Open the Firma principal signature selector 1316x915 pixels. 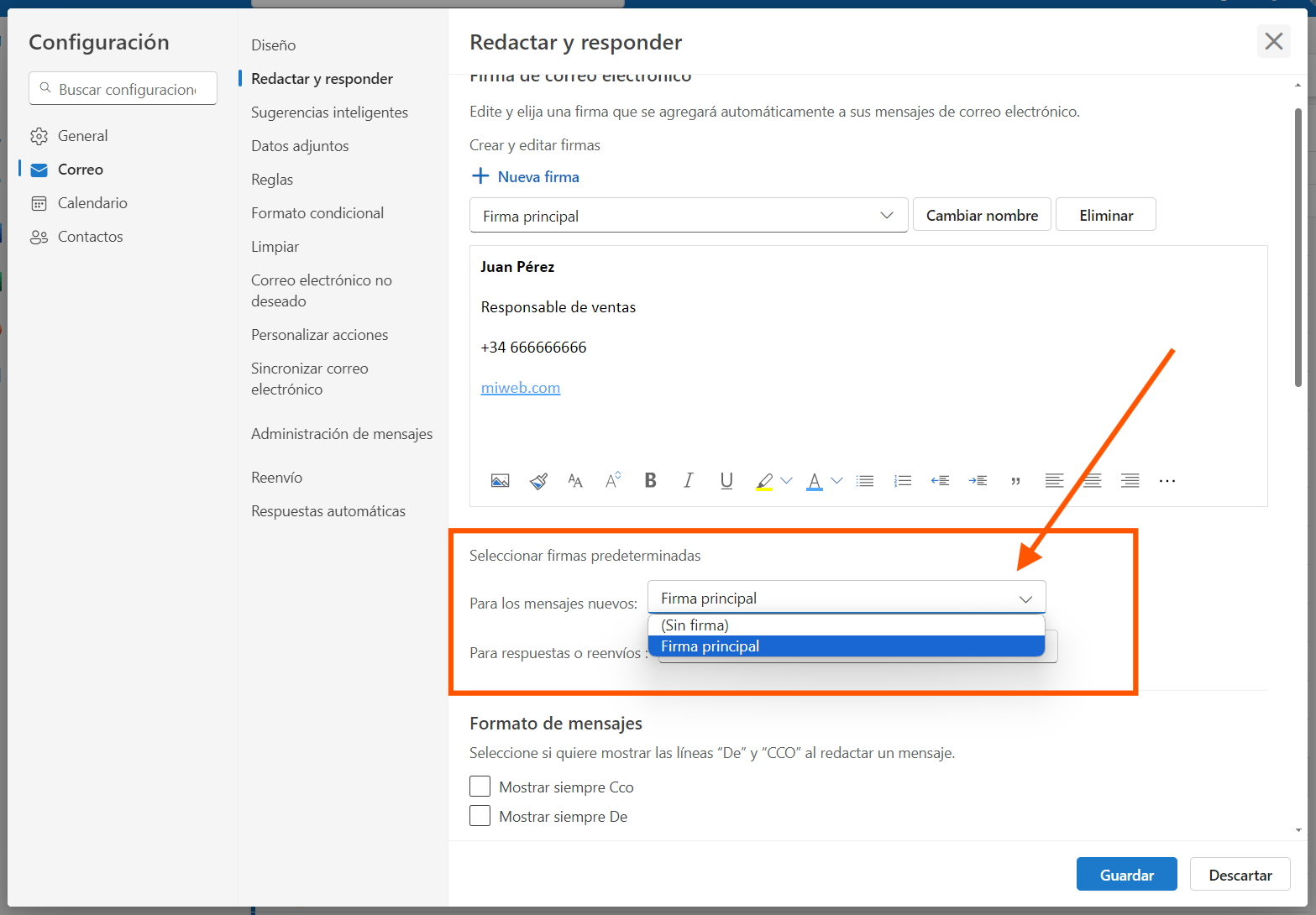click(x=689, y=216)
